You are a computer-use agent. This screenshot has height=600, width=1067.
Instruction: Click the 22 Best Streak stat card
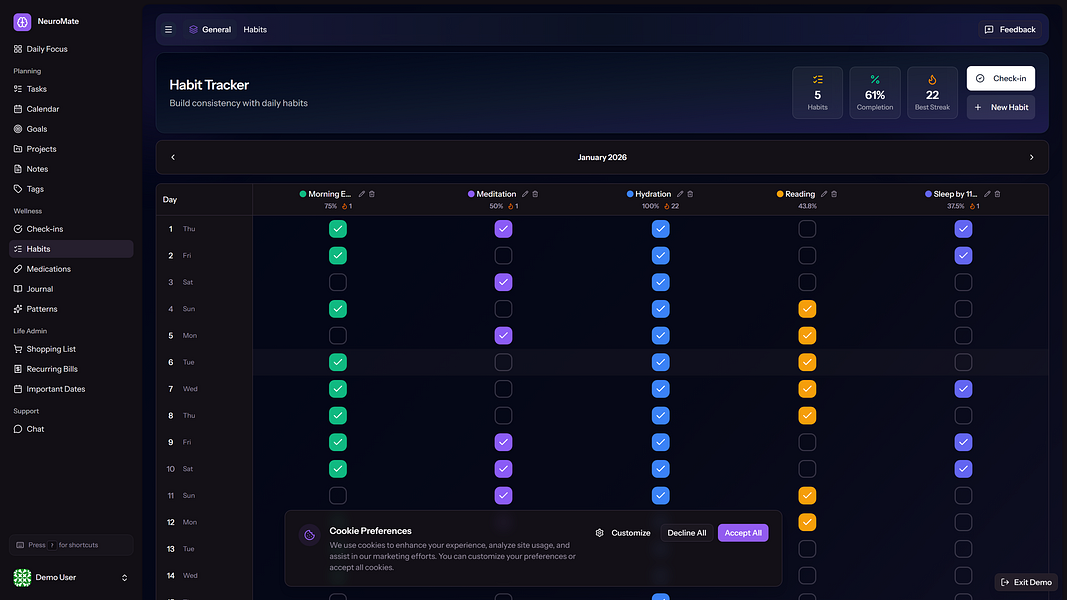(x=932, y=93)
